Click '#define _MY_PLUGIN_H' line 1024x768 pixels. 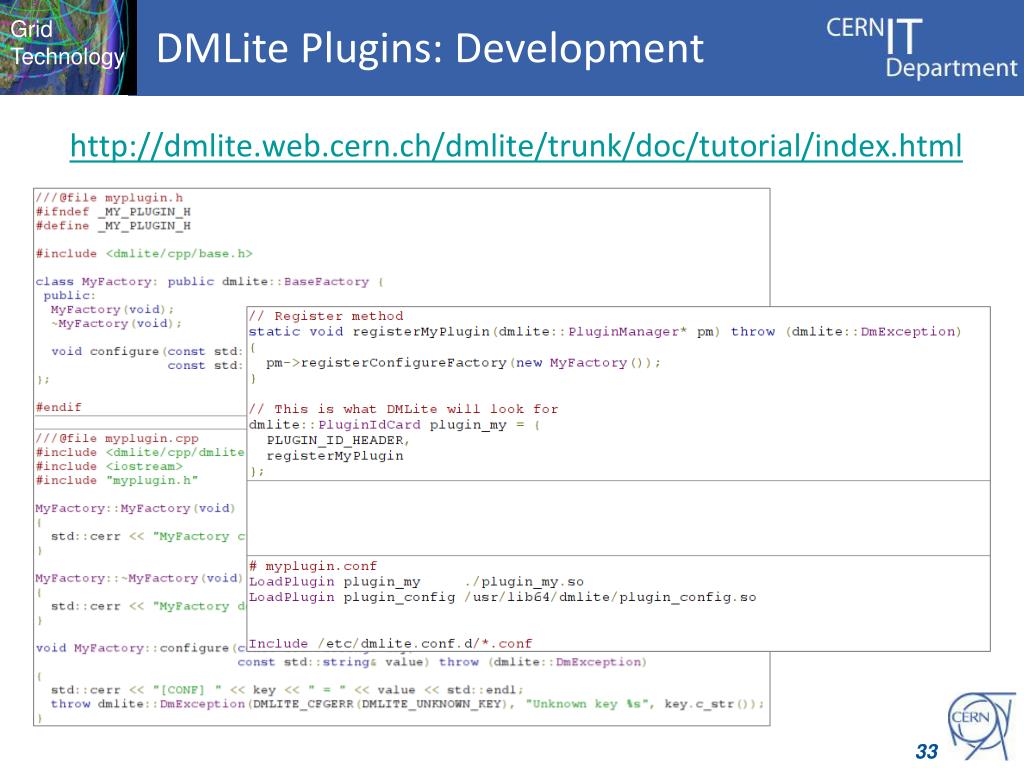113,225
